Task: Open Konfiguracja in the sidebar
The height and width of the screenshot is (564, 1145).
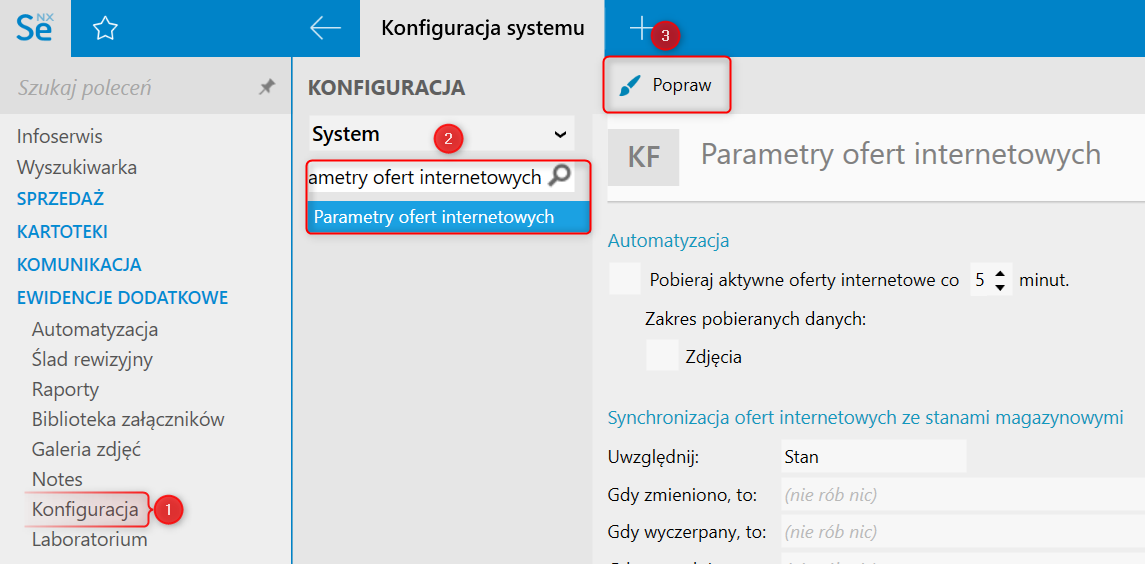Action: 85,509
